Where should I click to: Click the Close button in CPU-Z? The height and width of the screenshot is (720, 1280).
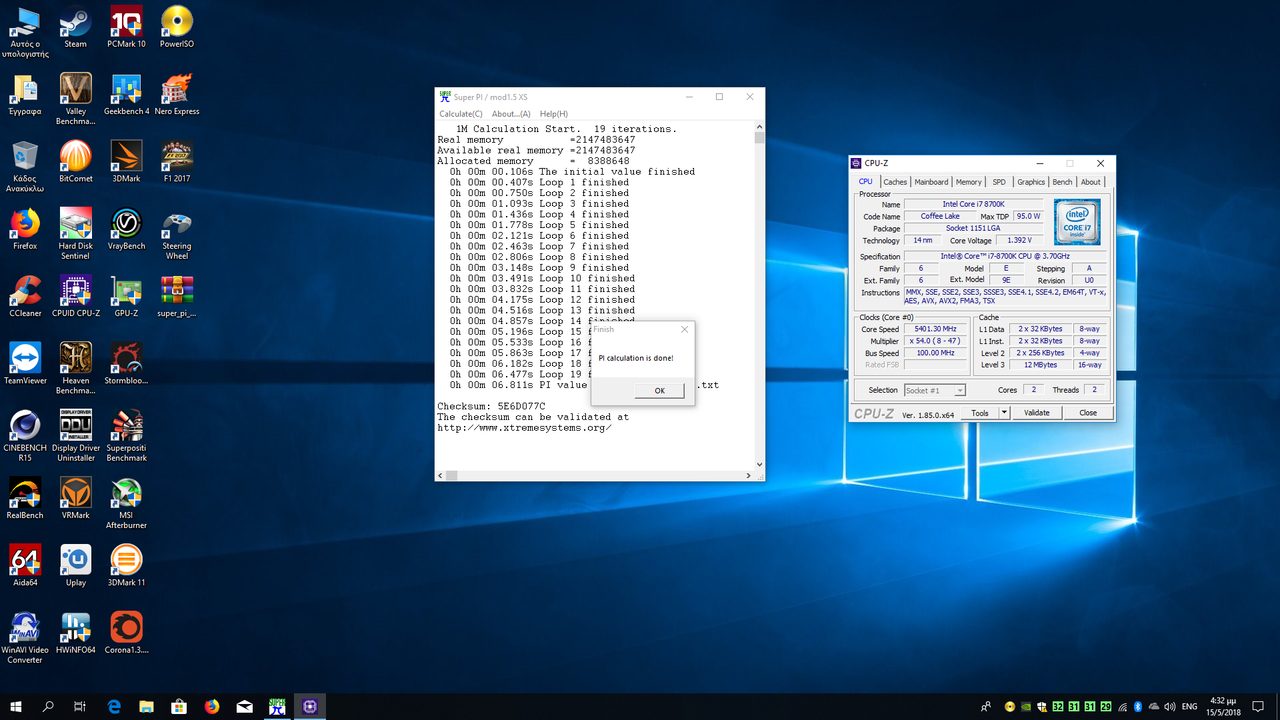point(1088,413)
